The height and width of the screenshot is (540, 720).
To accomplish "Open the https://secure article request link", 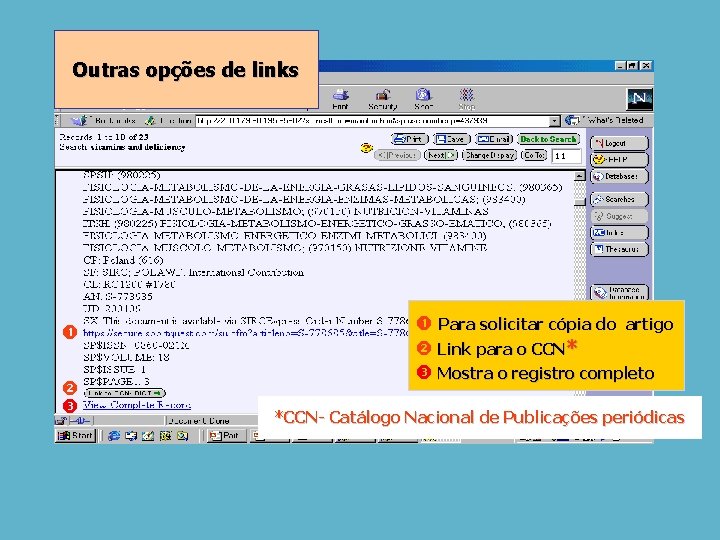I will (x=245, y=332).
